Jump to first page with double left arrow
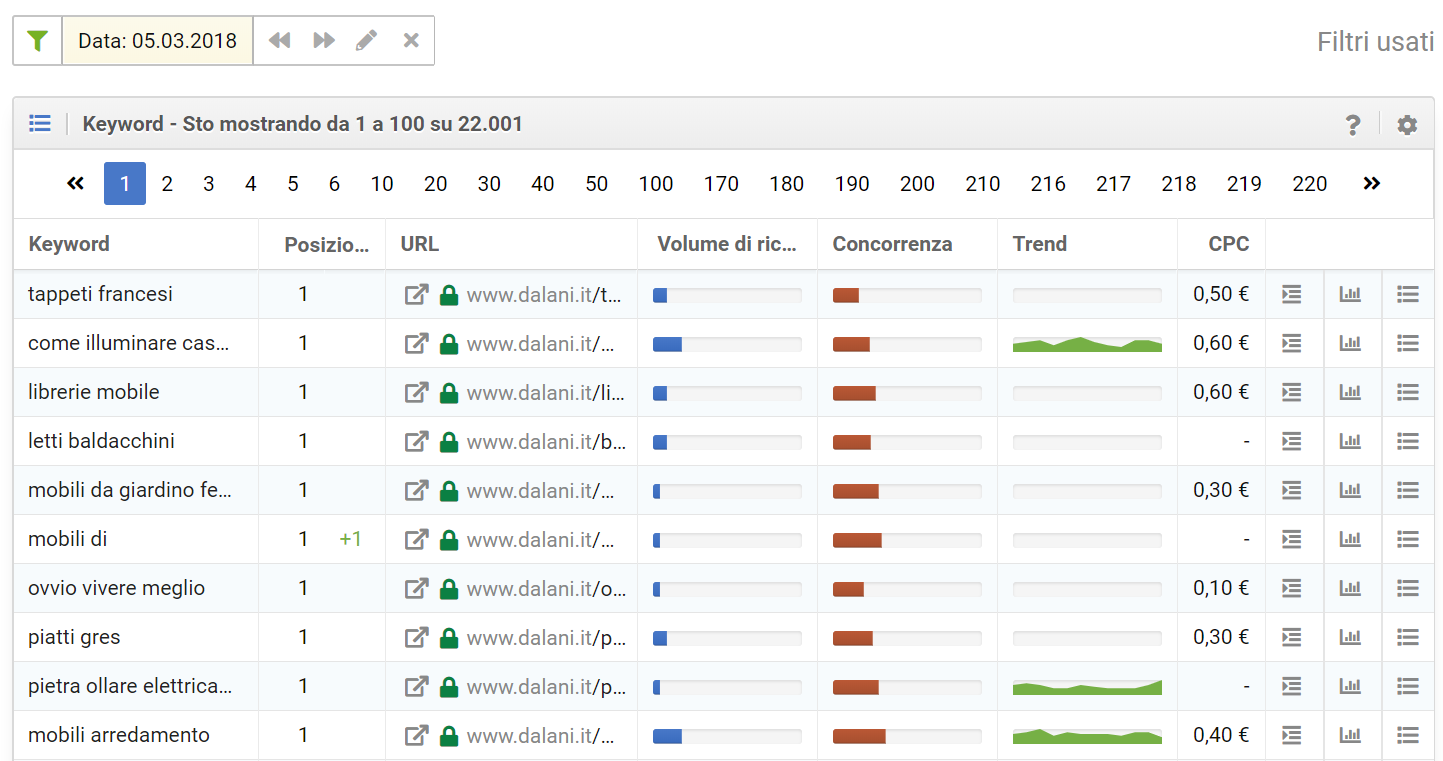The width and height of the screenshot is (1443, 761). pyautogui.click(x=75, y=184)
